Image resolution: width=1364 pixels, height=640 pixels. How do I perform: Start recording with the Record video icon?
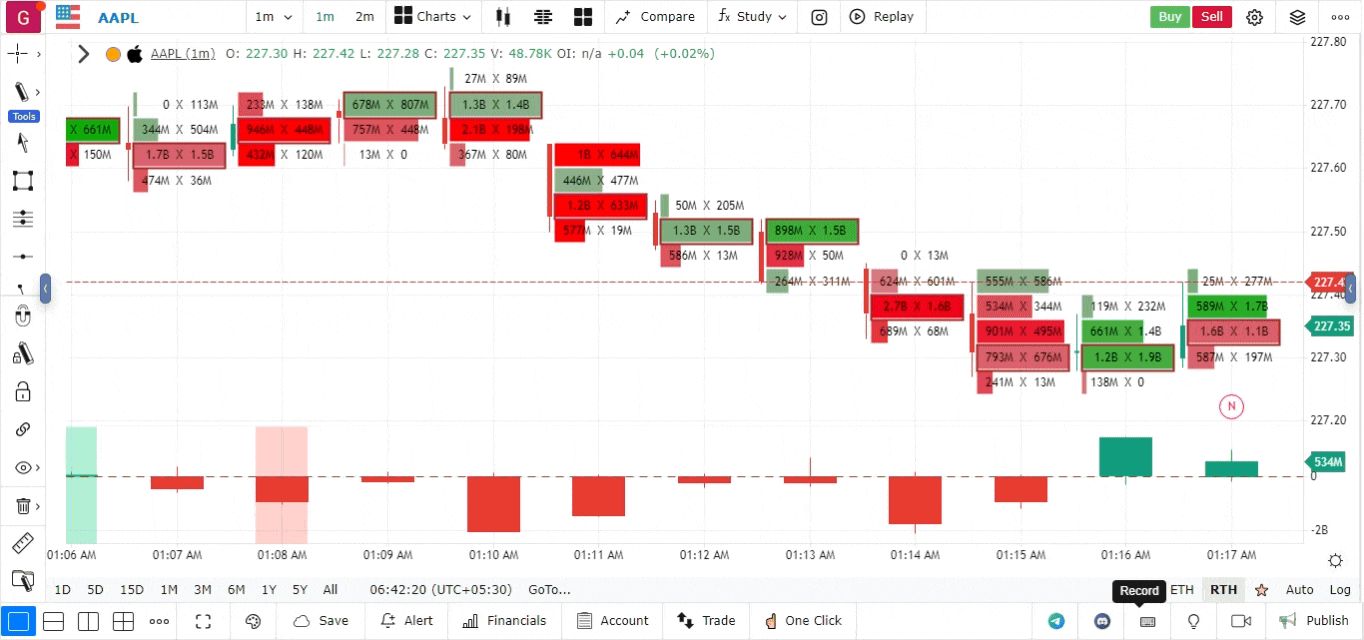[1239, 621]
